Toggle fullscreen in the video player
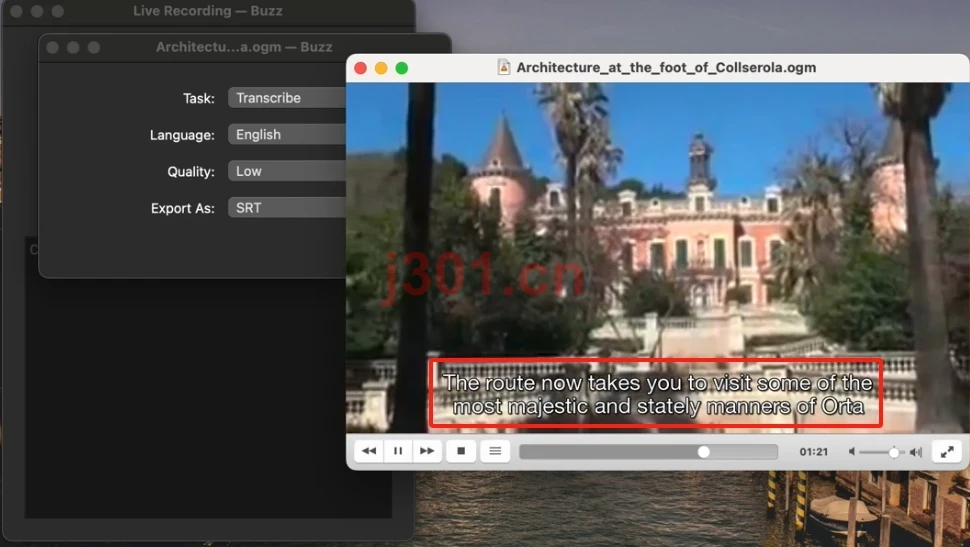 (x=946, y=452)
